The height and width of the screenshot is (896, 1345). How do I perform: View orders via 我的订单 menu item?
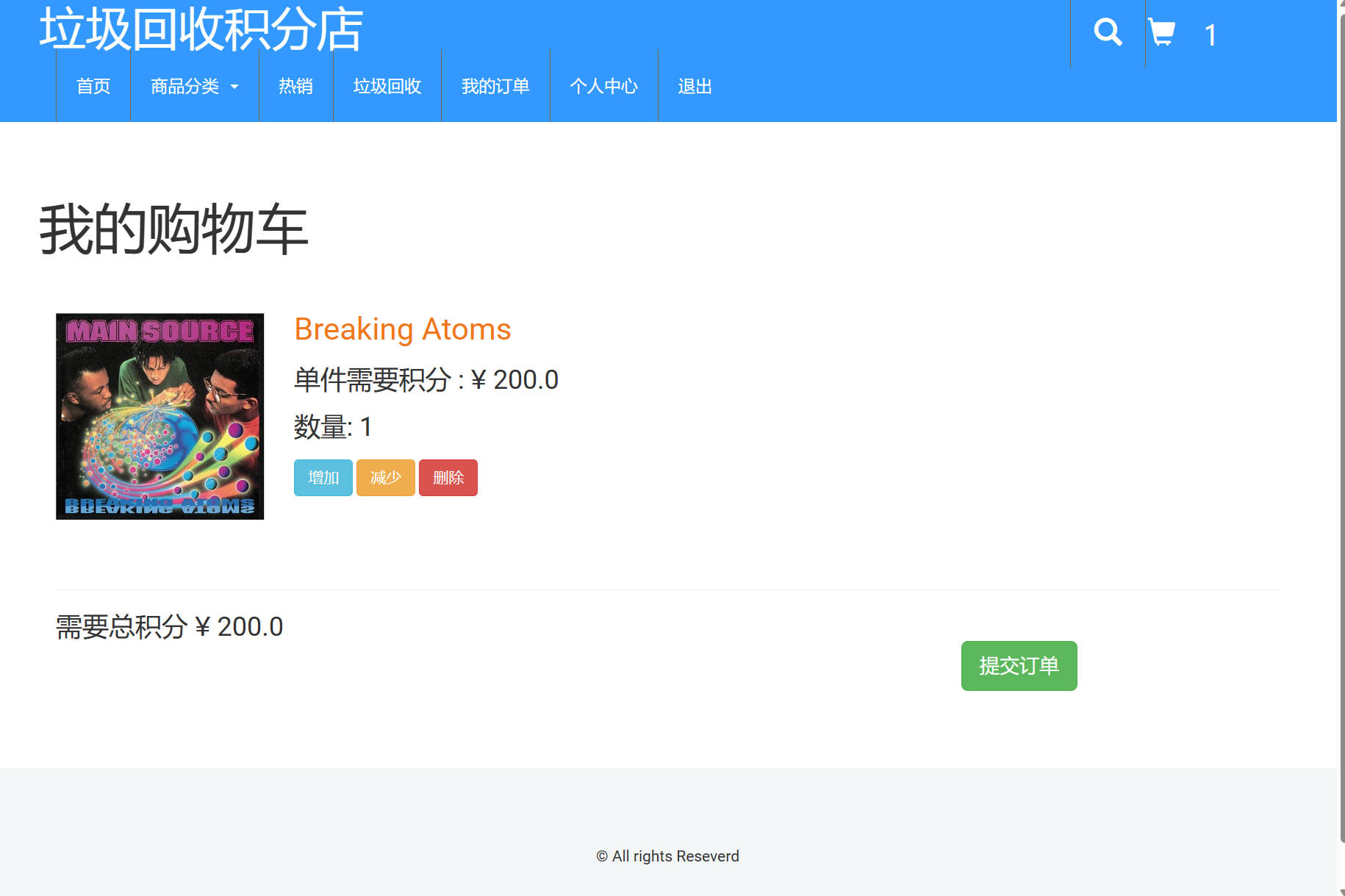click(495, 86)
